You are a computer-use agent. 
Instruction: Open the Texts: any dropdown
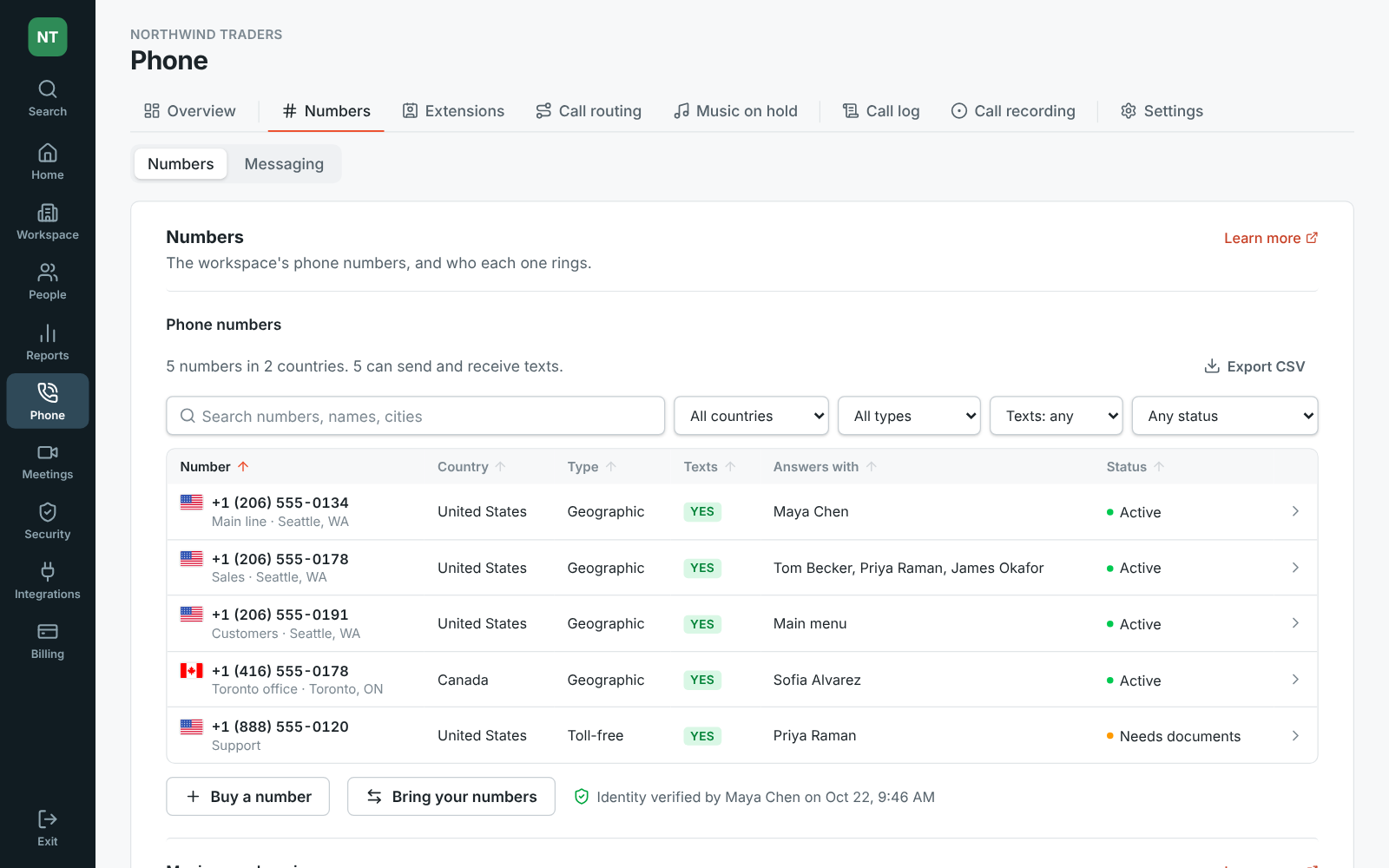click(1056, 416)
